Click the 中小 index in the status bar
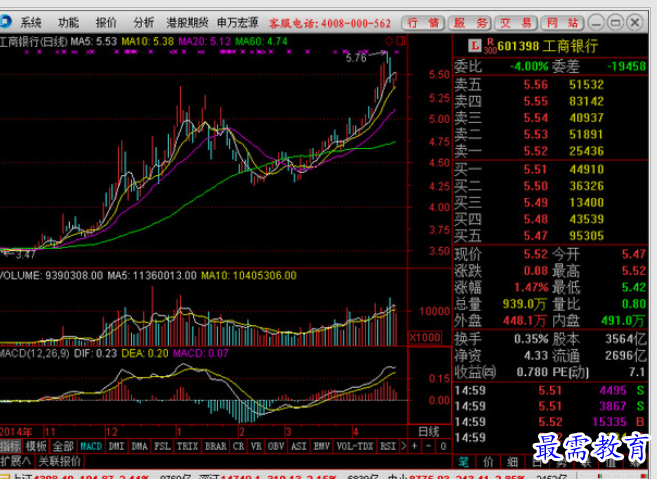657x479 pixels. (456, 477)
